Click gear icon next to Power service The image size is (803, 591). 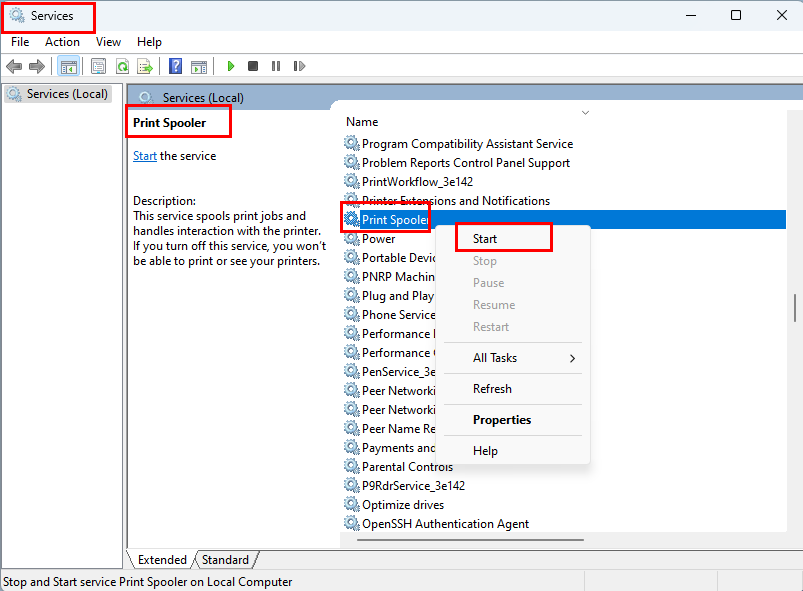351,239
